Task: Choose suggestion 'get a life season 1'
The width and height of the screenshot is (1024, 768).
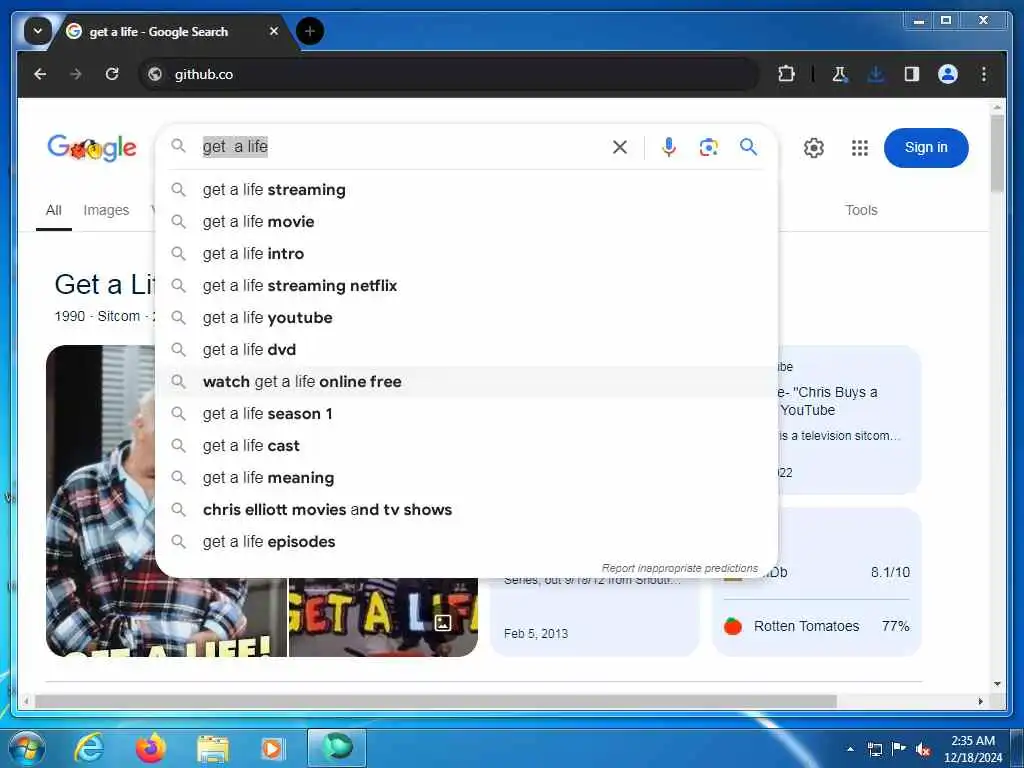Action: coord(466,414)
